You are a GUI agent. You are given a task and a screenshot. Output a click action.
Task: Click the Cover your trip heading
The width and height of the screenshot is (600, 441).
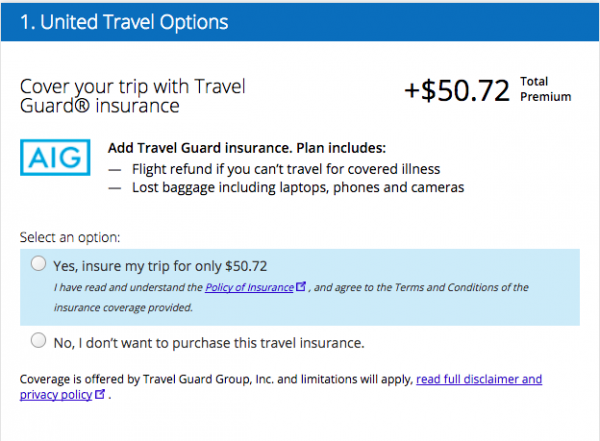coord(132,94)
